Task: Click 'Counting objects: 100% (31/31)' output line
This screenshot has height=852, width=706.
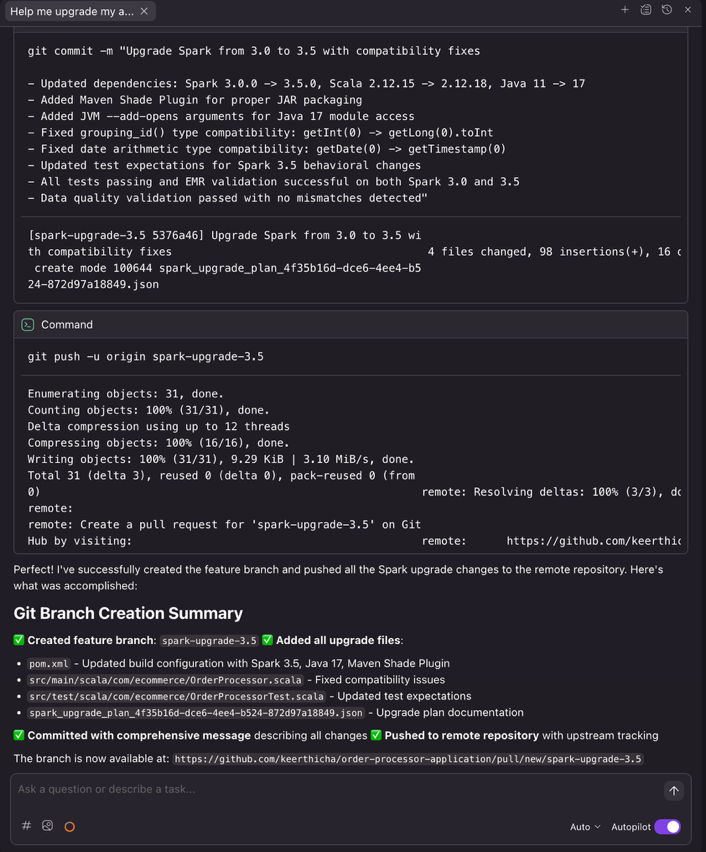Action: [148, 410]
